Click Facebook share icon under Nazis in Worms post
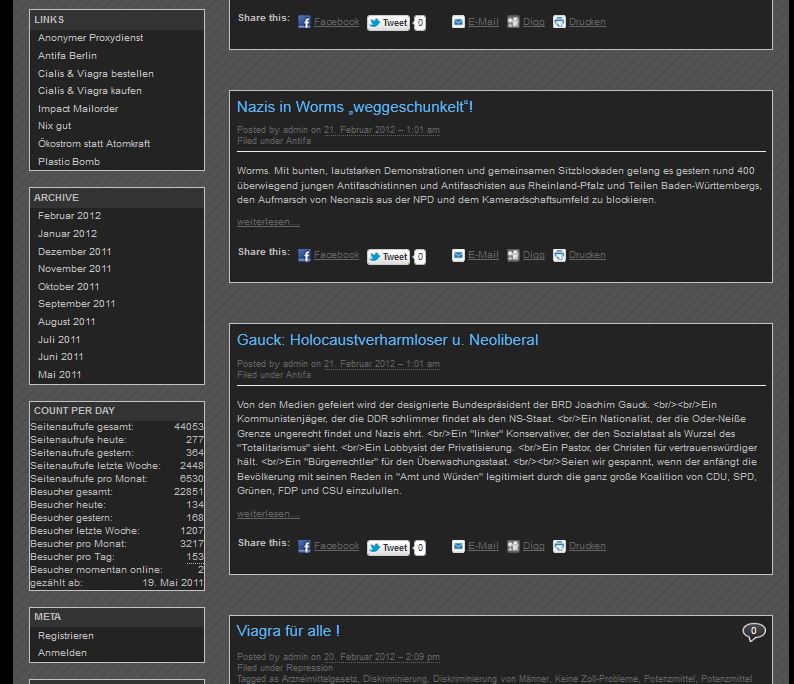 (x=304, y=256)
